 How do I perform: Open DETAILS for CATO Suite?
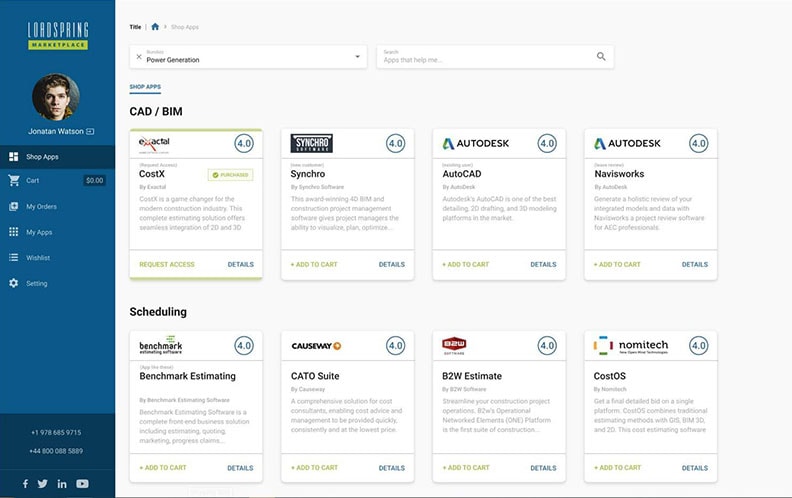pyautogui.click(x=392, y=468)
